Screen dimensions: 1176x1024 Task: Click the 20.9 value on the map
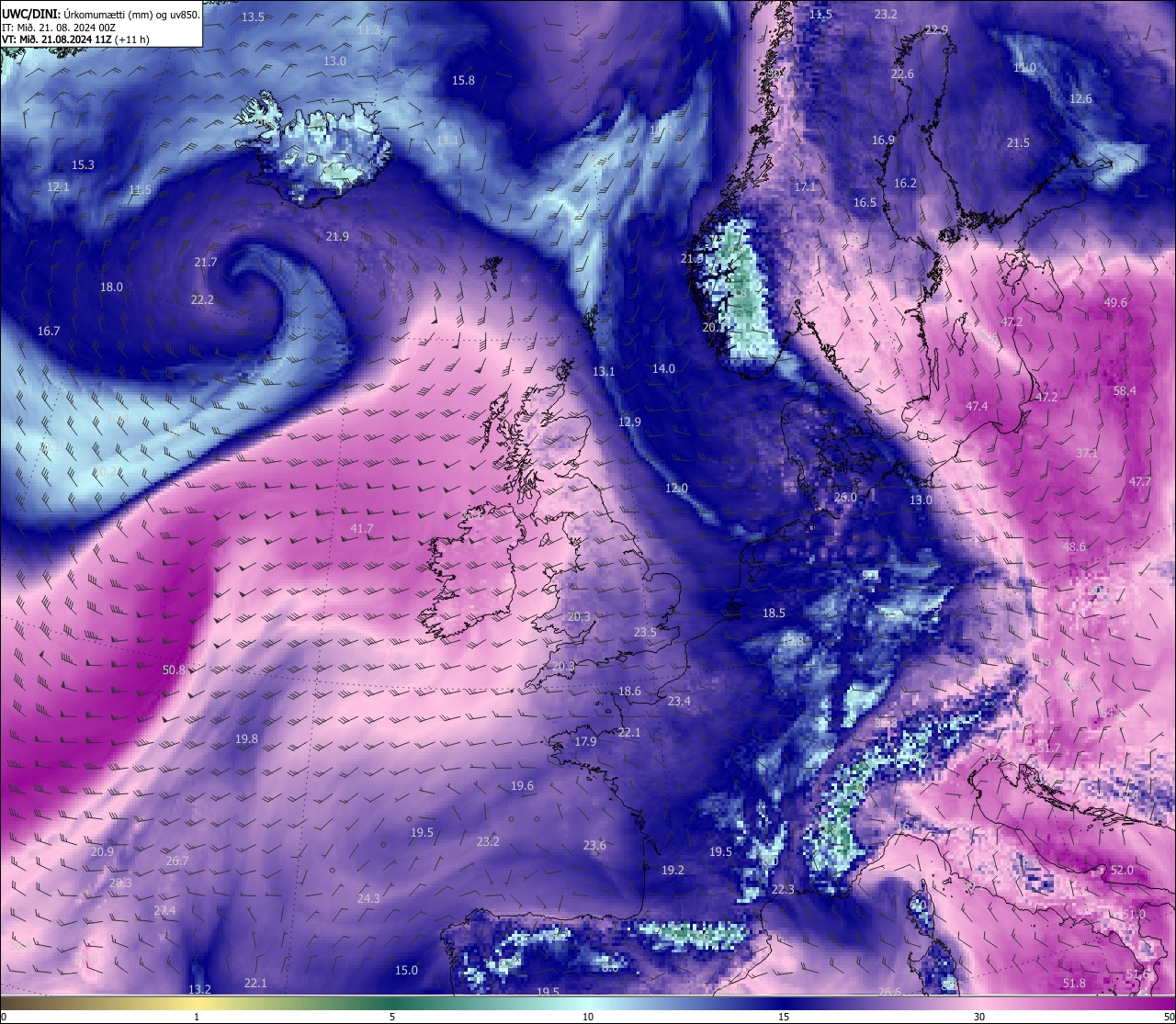(102, 852)
